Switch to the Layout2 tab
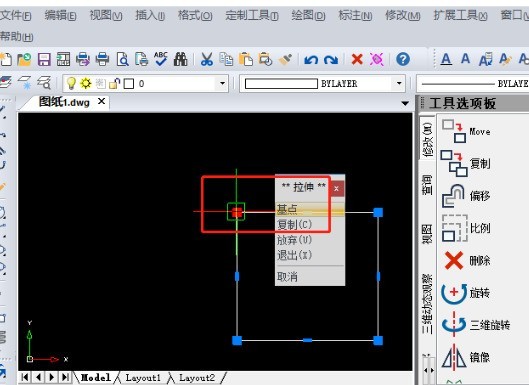Screen dimensions: 529x385 pyautogui.click(x=197, y=378)
